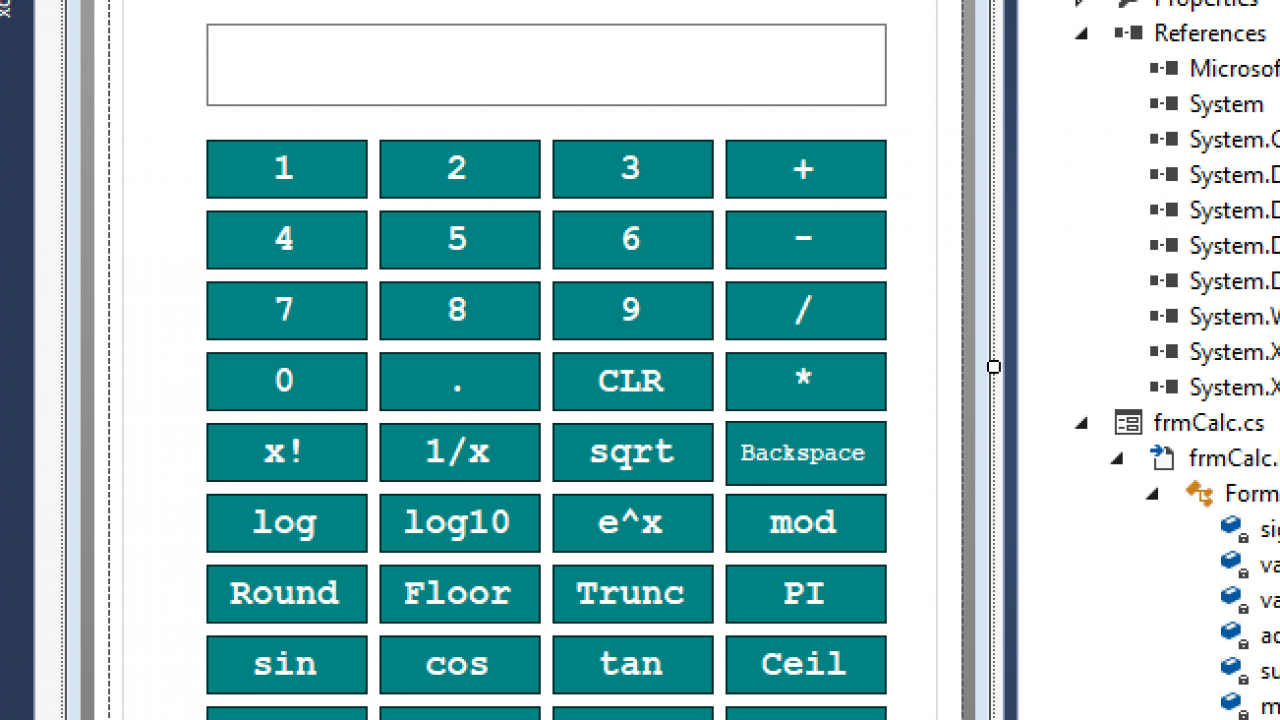Click the 0 digit button
1280x720 pixels.
(287, 382)
